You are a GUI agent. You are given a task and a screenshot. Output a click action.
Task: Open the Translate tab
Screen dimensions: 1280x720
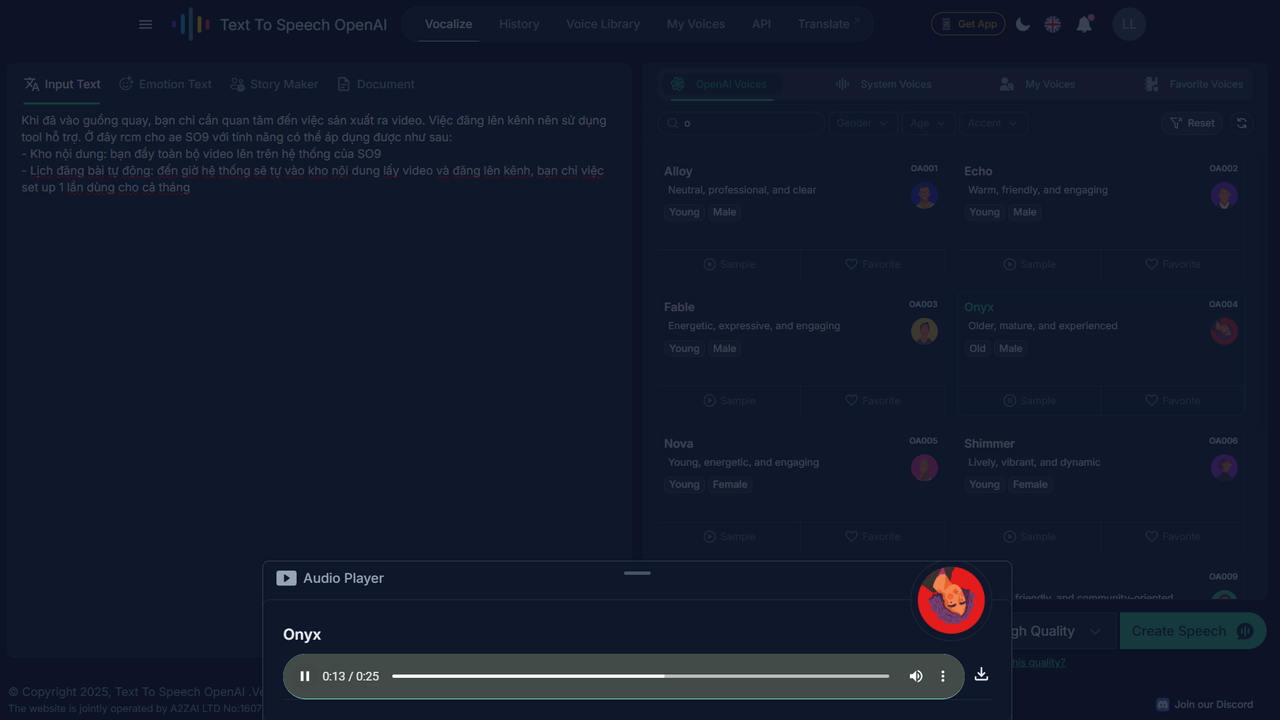828,24
